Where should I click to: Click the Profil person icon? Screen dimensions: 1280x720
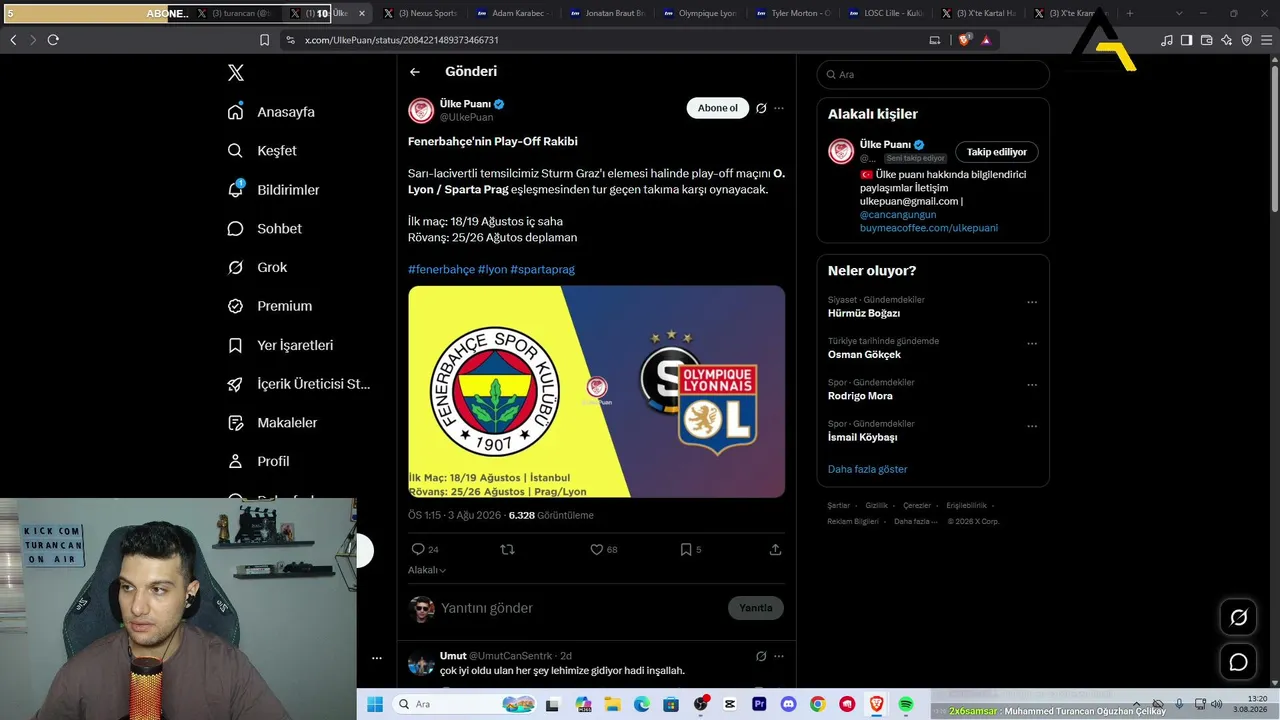tap(236, 461)
